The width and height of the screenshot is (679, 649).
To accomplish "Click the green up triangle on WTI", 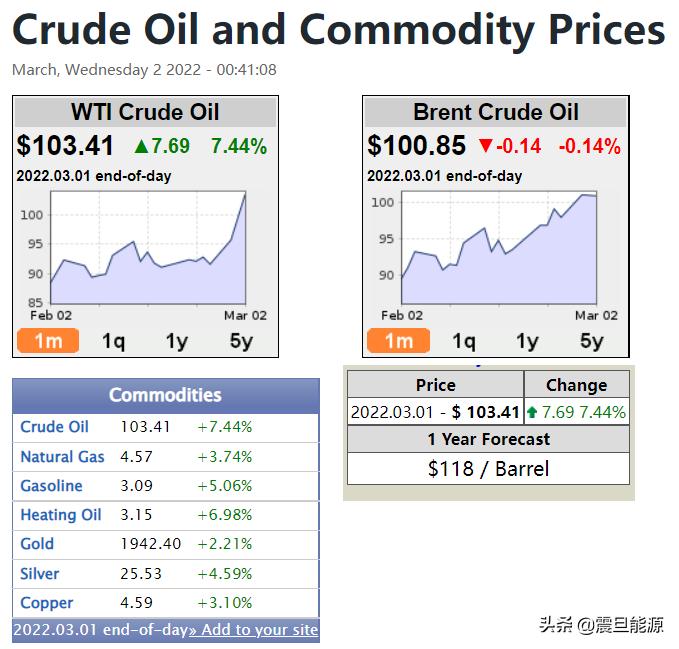I will 142,146.
